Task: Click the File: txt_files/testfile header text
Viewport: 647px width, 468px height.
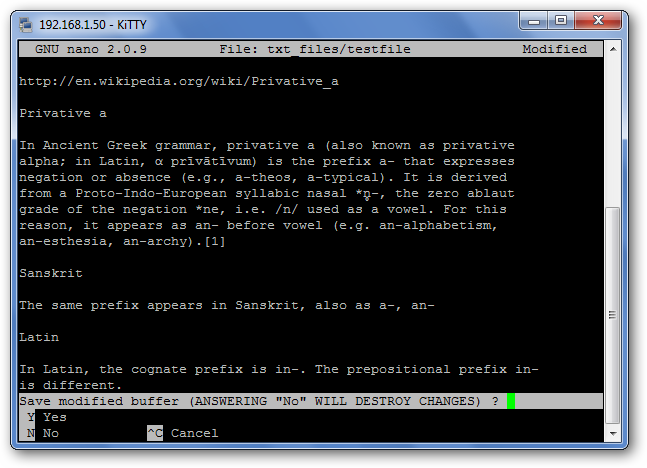Action: pos(315,49)
